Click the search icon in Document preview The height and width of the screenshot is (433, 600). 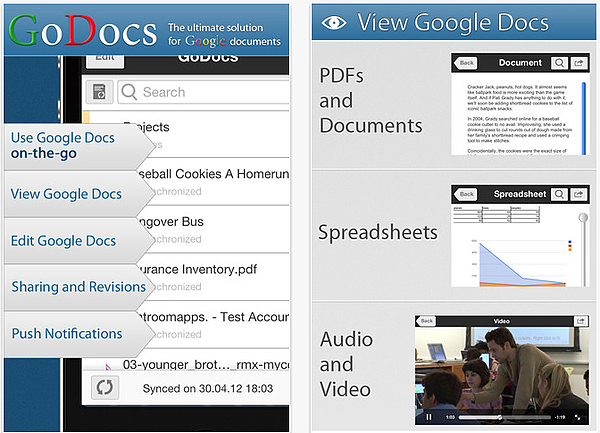(559, 63)
